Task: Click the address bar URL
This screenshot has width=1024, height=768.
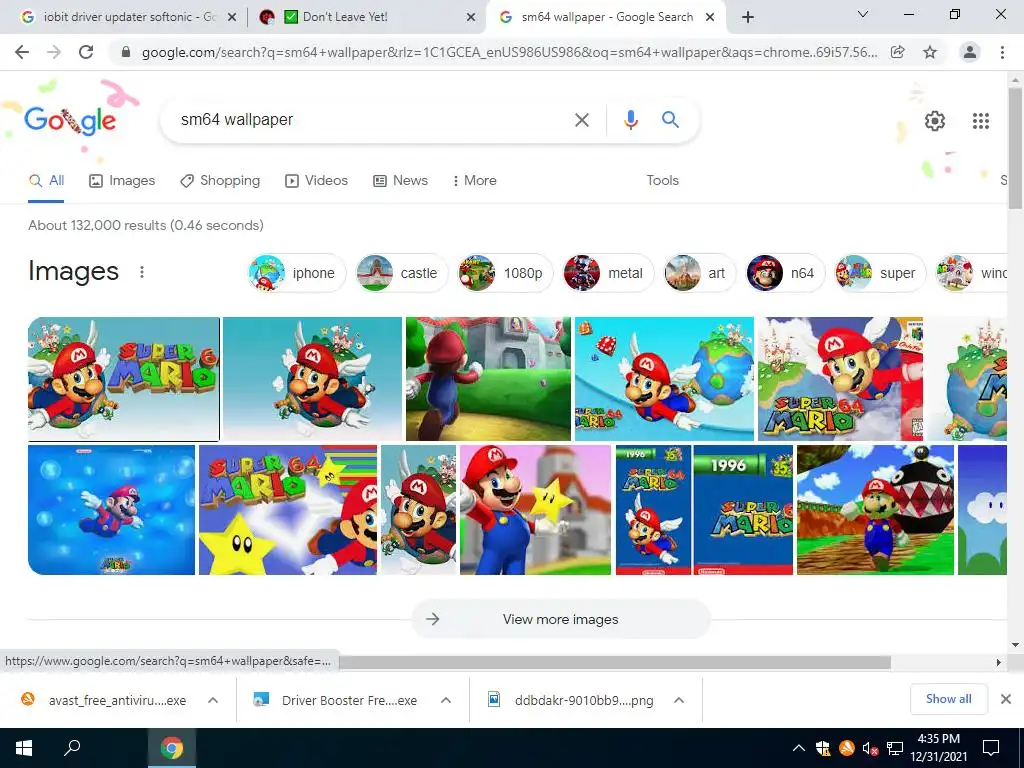Action: pos(509,52)
